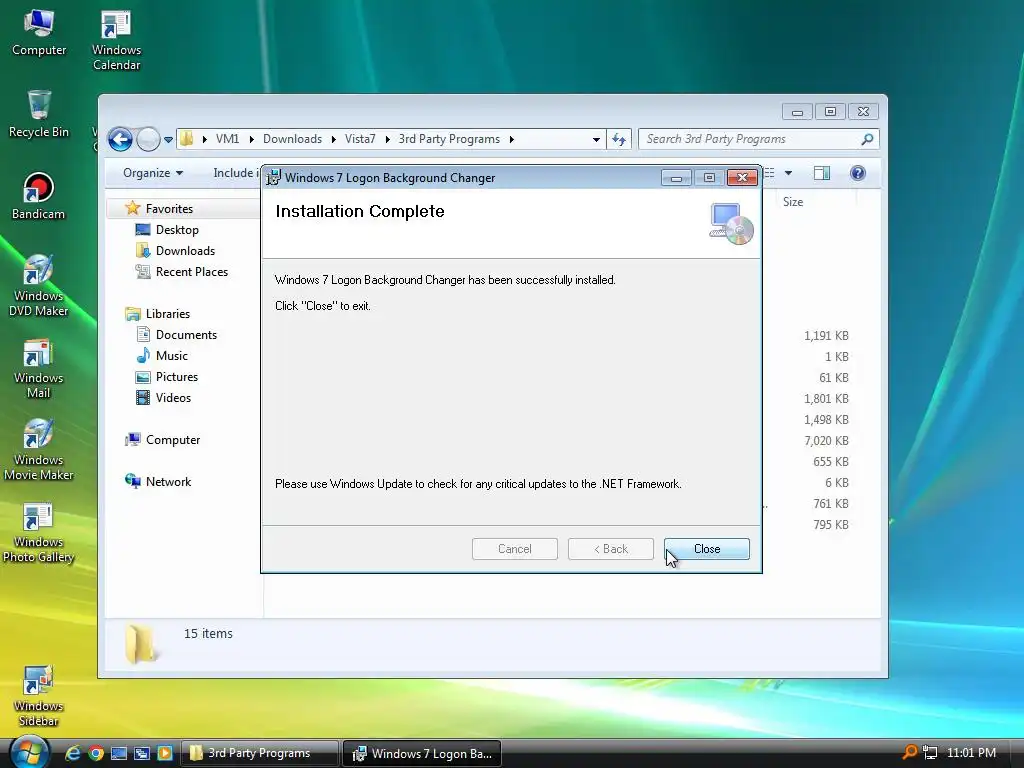Expand arrow after Vista7 breadcrumb
Image resolution: width=1024 pixels, height=768 pixels.
(387, 139)
